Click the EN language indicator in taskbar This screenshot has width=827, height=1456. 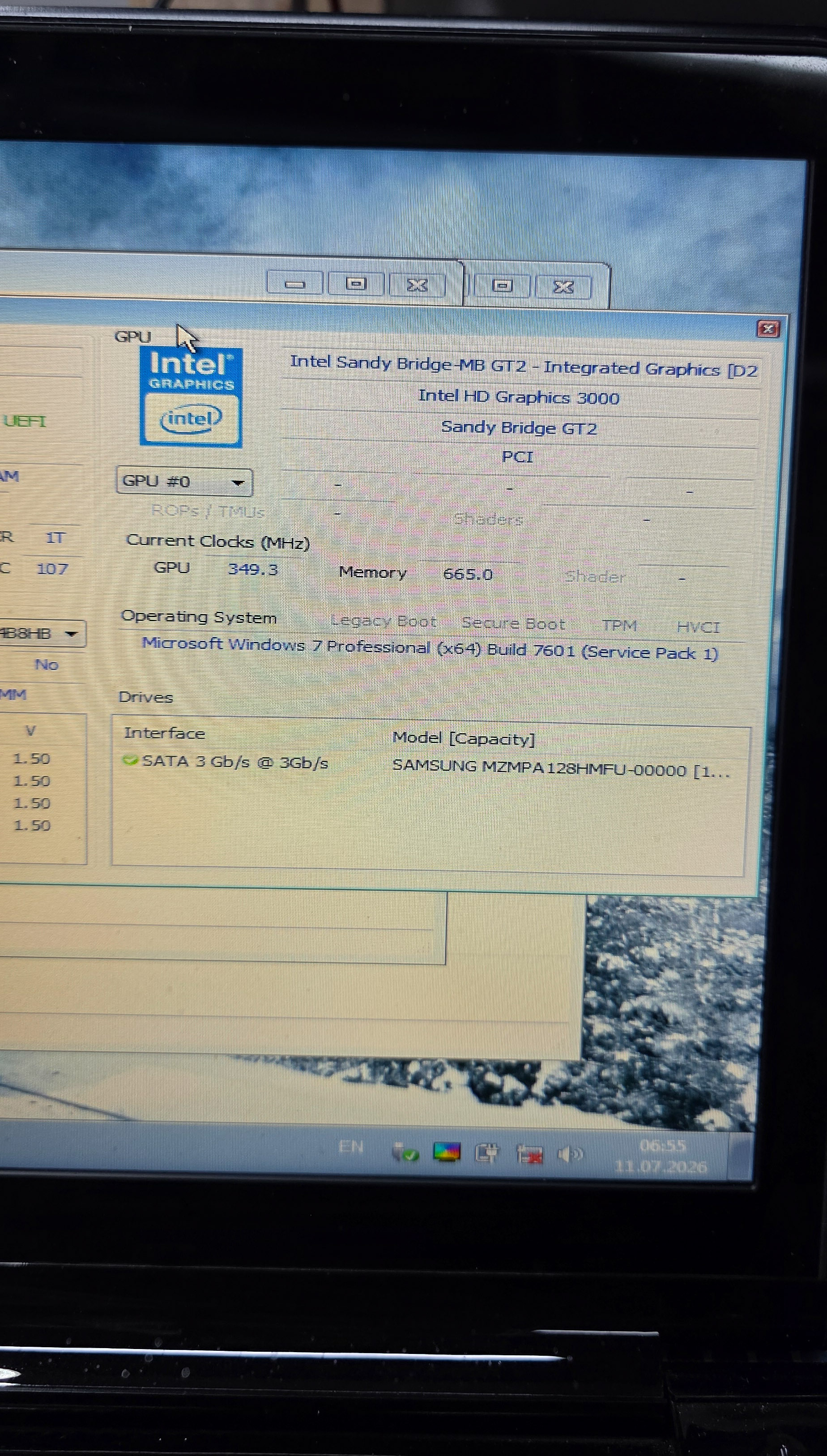point(350,1146)
